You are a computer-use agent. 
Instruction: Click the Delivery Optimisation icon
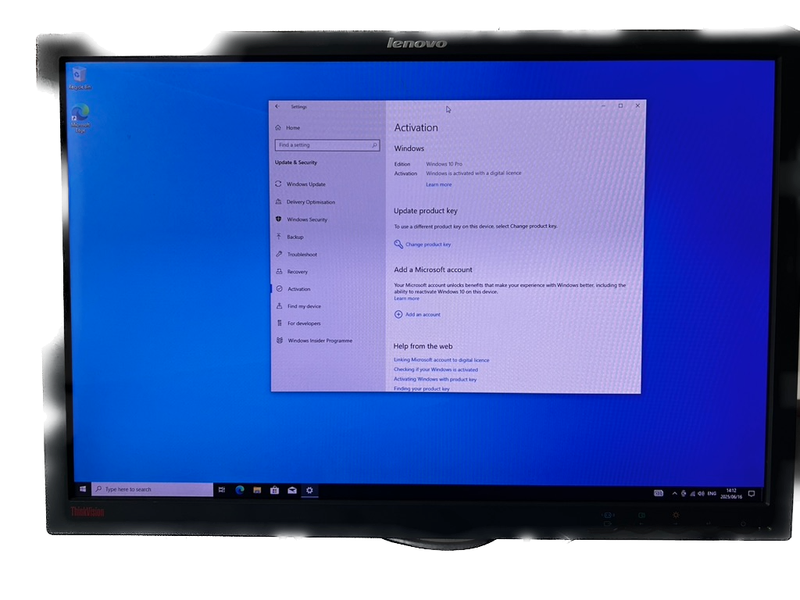pos(279,202)
